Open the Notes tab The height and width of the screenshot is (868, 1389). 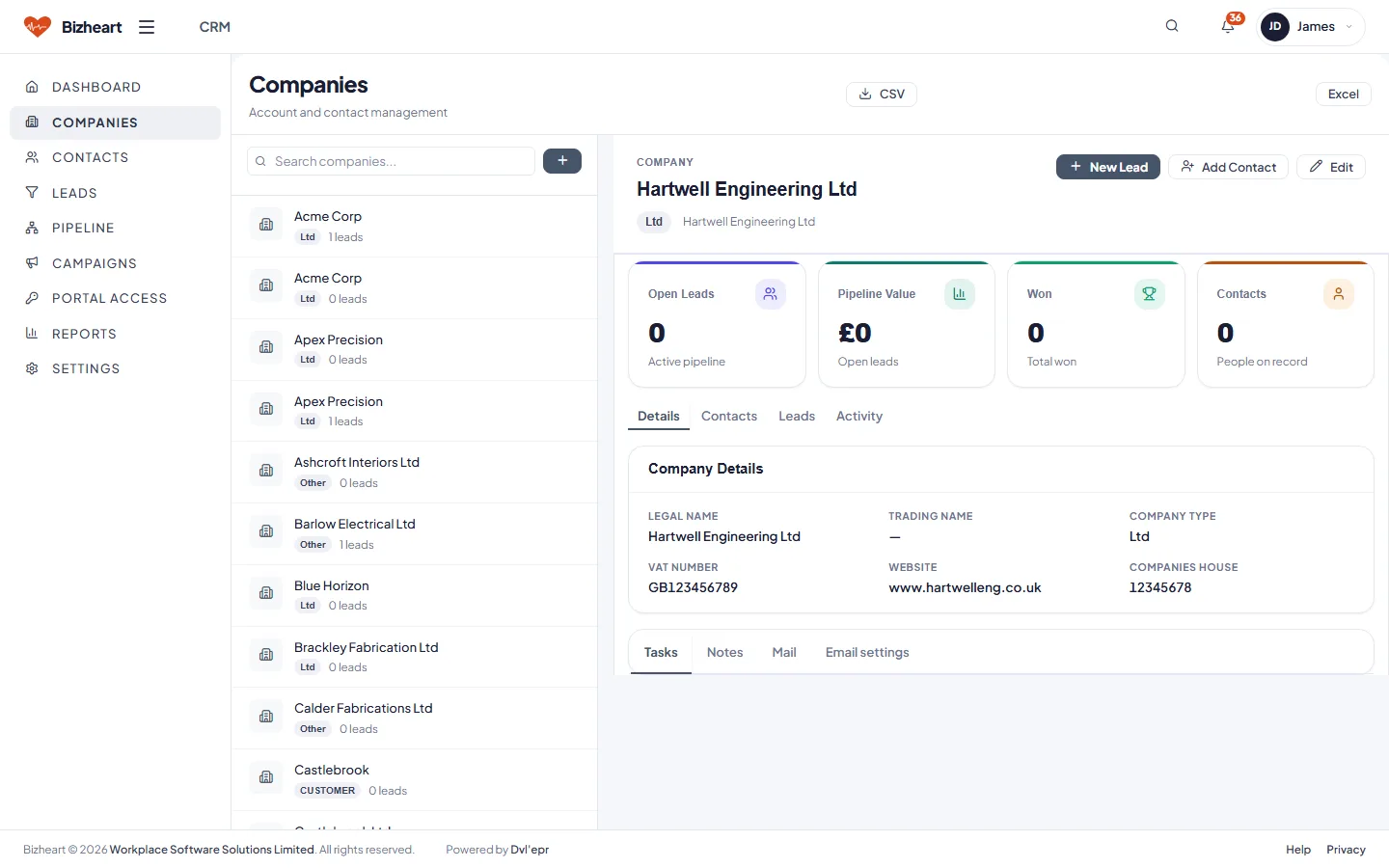pyautogui.click(x=724, y=652)
